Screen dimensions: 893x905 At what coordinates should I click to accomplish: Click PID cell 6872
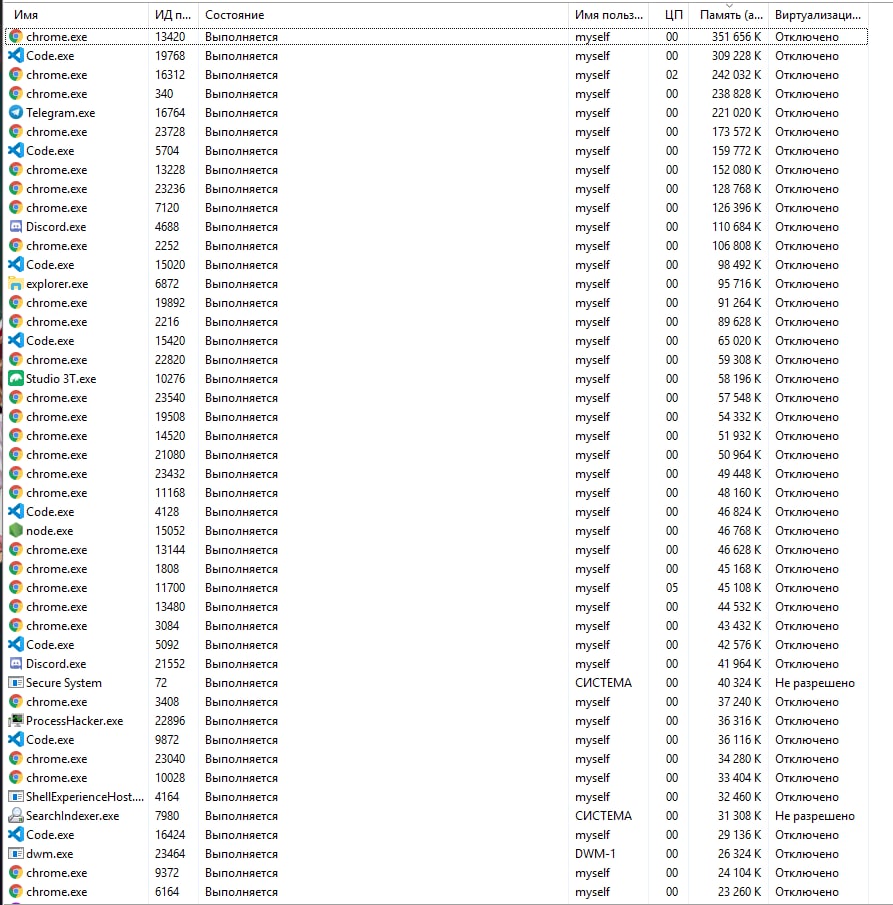(x=167, y=284)
